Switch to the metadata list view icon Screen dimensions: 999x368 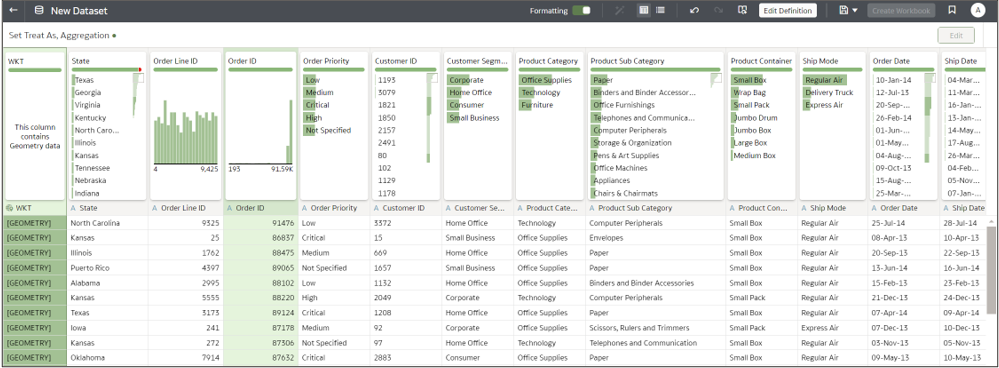(661, 10)
